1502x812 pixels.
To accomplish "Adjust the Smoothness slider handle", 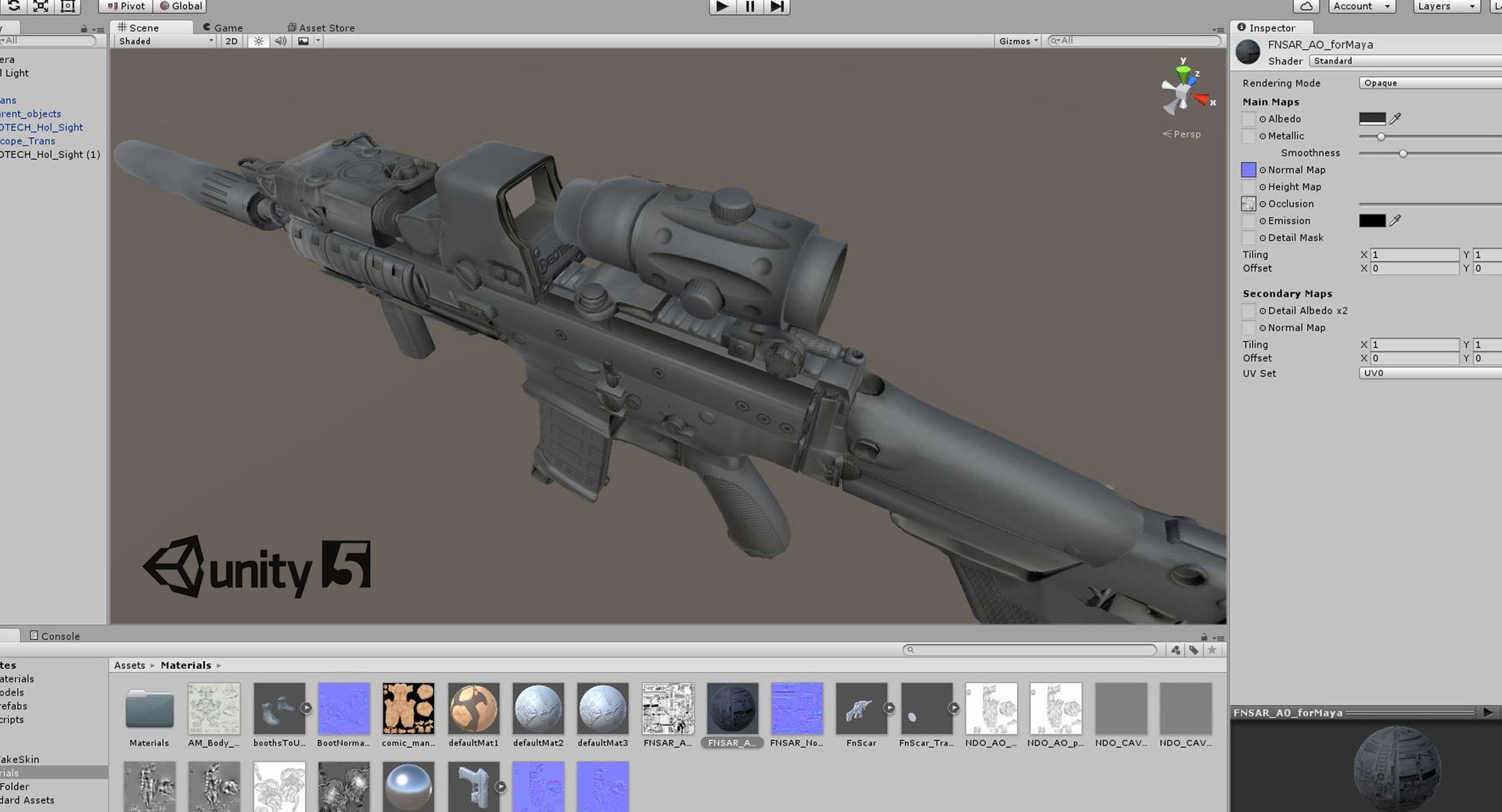I will [1403, 153].
